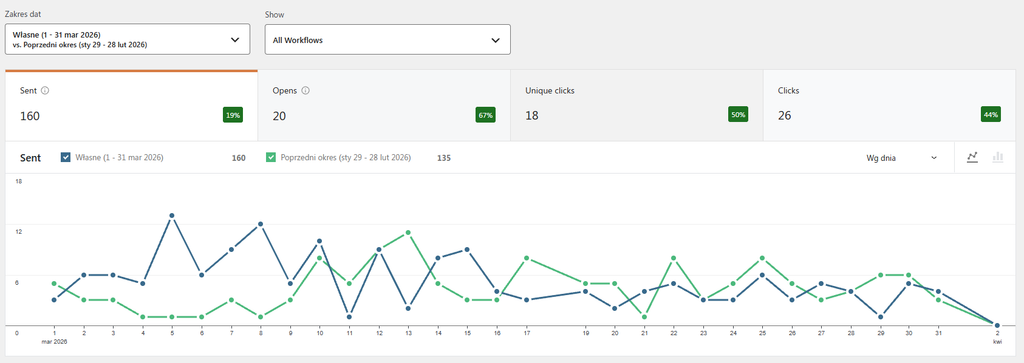Screen dimensions: 1024x363
Task: Open the All Workflows dropdown
Action: (387, 40)
